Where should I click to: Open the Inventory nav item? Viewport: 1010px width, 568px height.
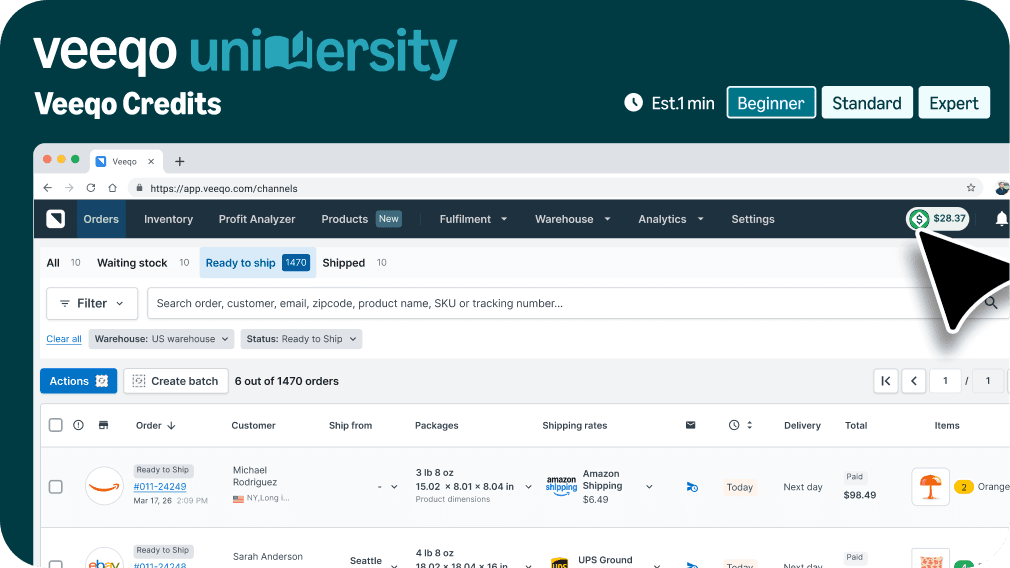click(x=168, y=219)
